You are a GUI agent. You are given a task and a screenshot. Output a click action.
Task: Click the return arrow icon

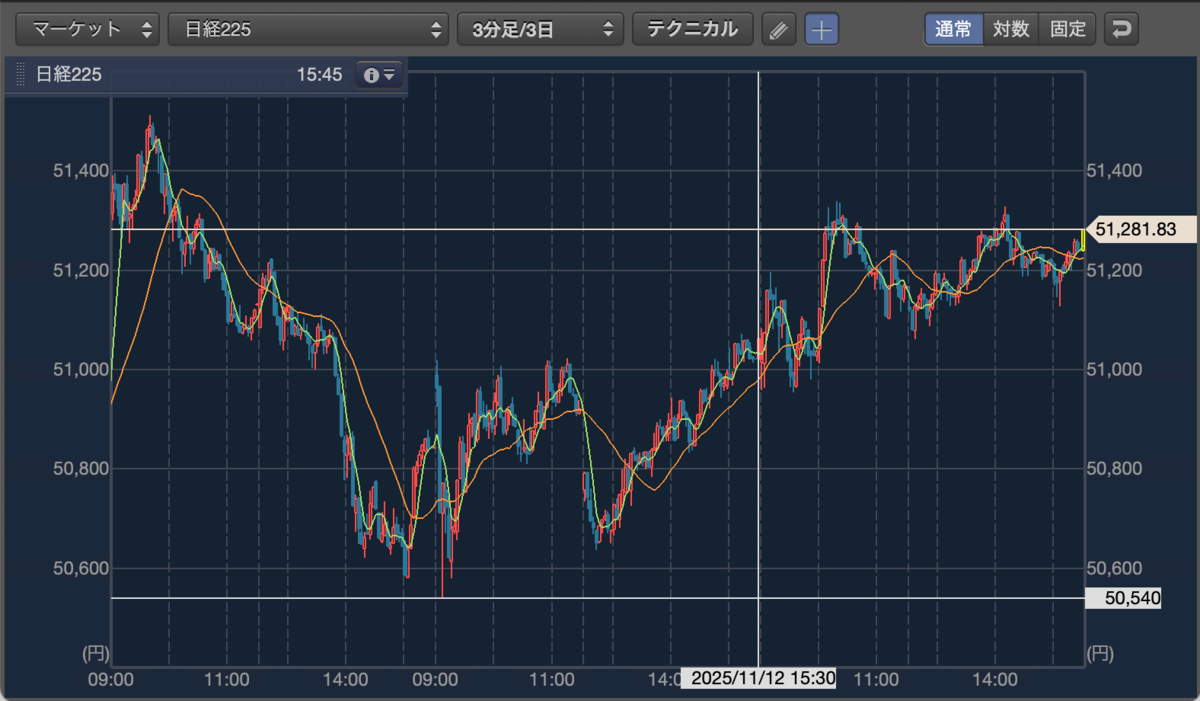1122,30
